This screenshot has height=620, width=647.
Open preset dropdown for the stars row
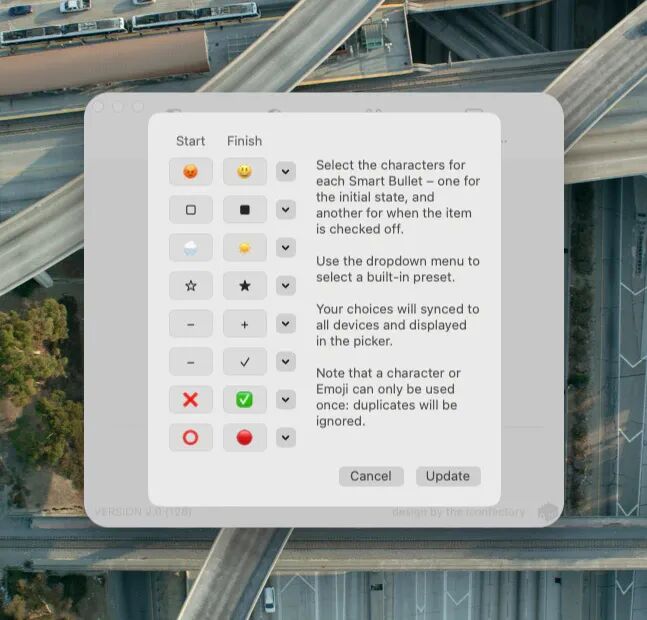286,285
